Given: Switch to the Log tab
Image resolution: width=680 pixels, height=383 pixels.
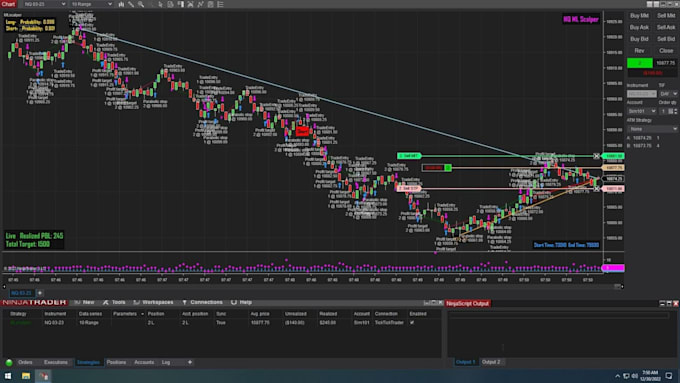Looking at the screenshot, I should click(166, 362).
